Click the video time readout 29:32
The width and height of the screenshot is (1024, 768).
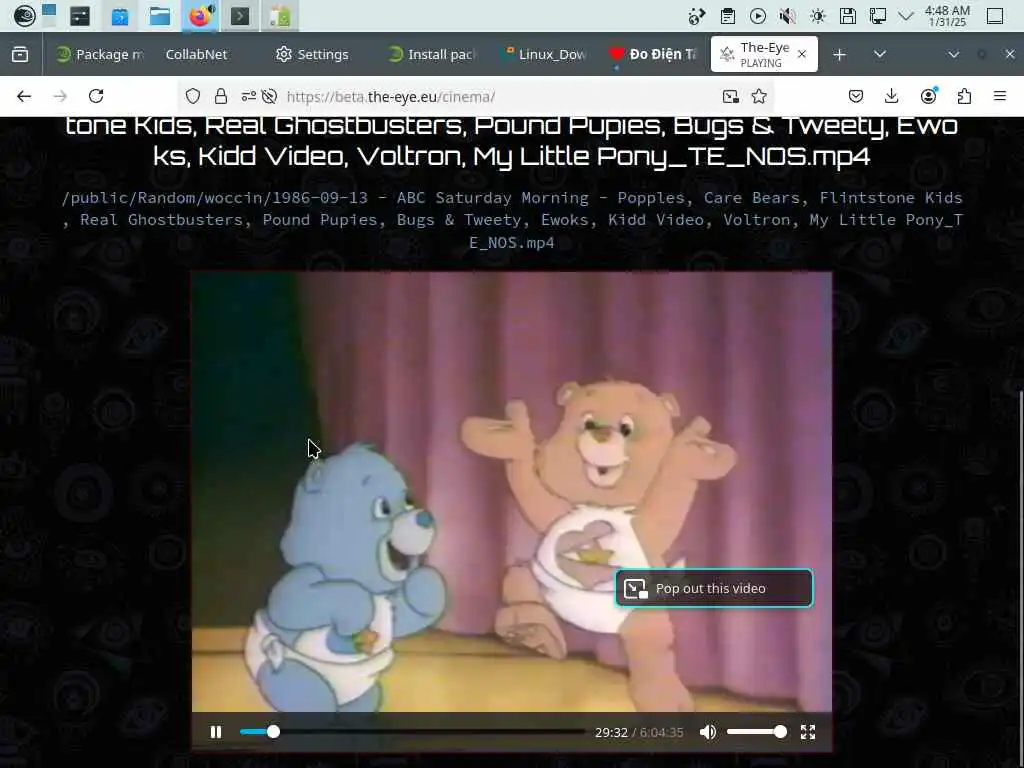click(611, 733)
